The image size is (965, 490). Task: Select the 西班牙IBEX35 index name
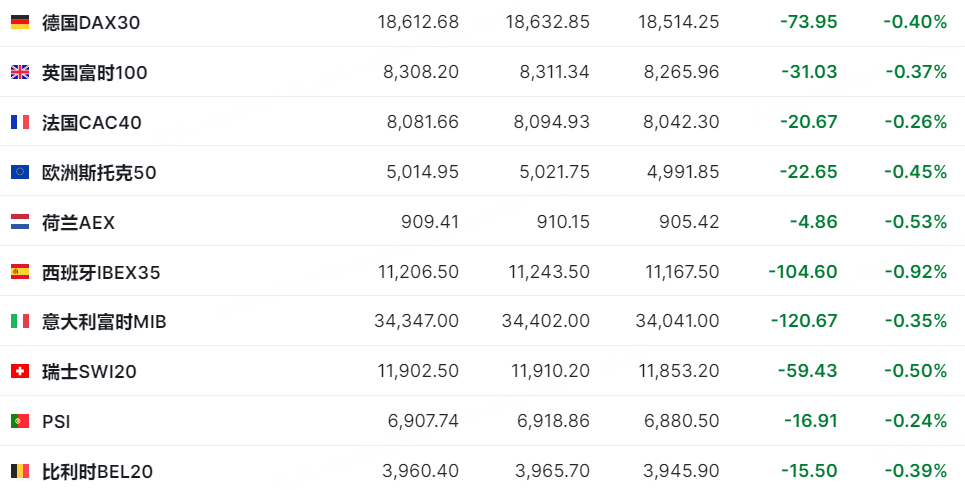(101, 271)
